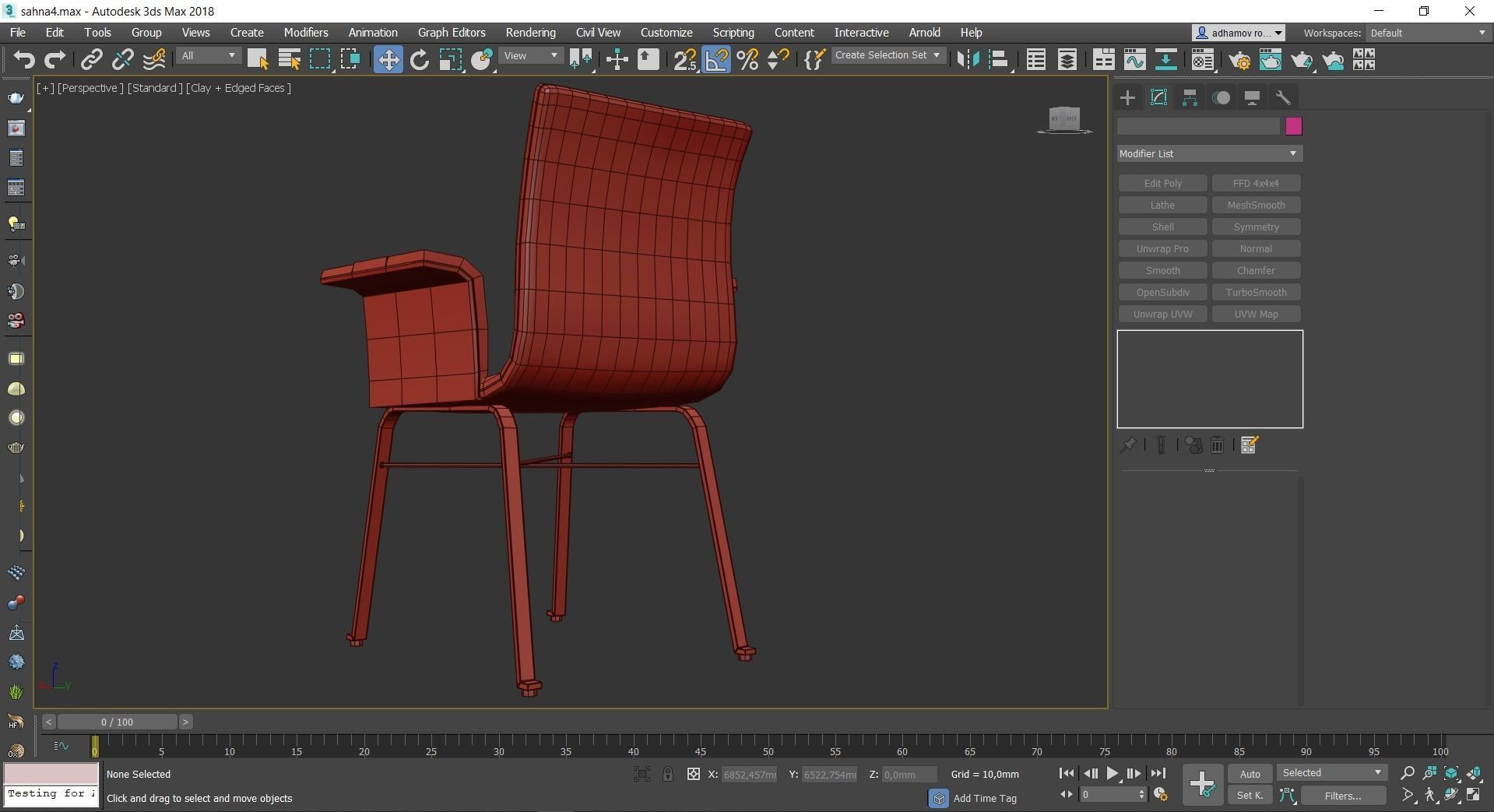Open the Curve Editor icon
The height and width of the screenshot is (812, 1494).
click(1134, 60)
